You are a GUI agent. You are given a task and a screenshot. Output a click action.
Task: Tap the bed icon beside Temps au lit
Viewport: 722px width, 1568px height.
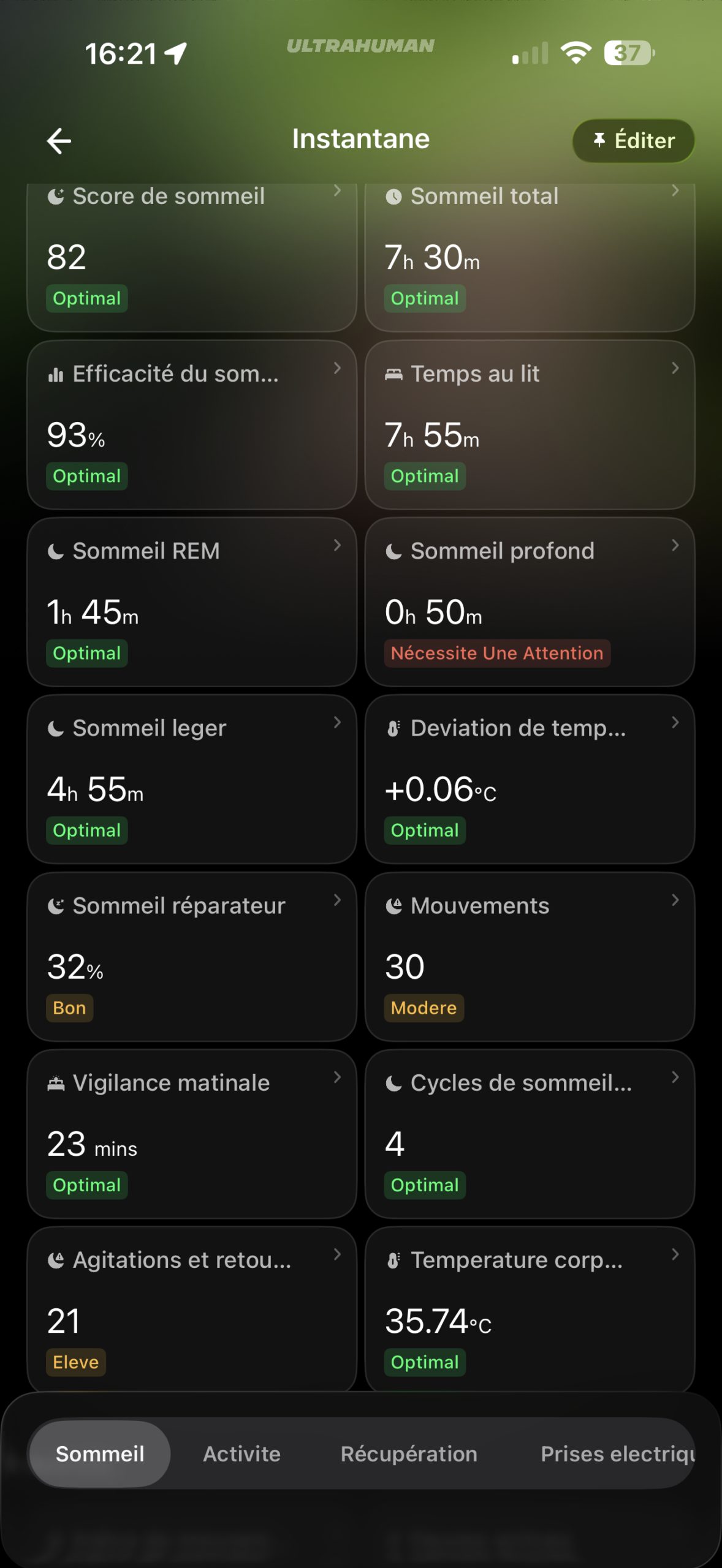tap(393, 374)
